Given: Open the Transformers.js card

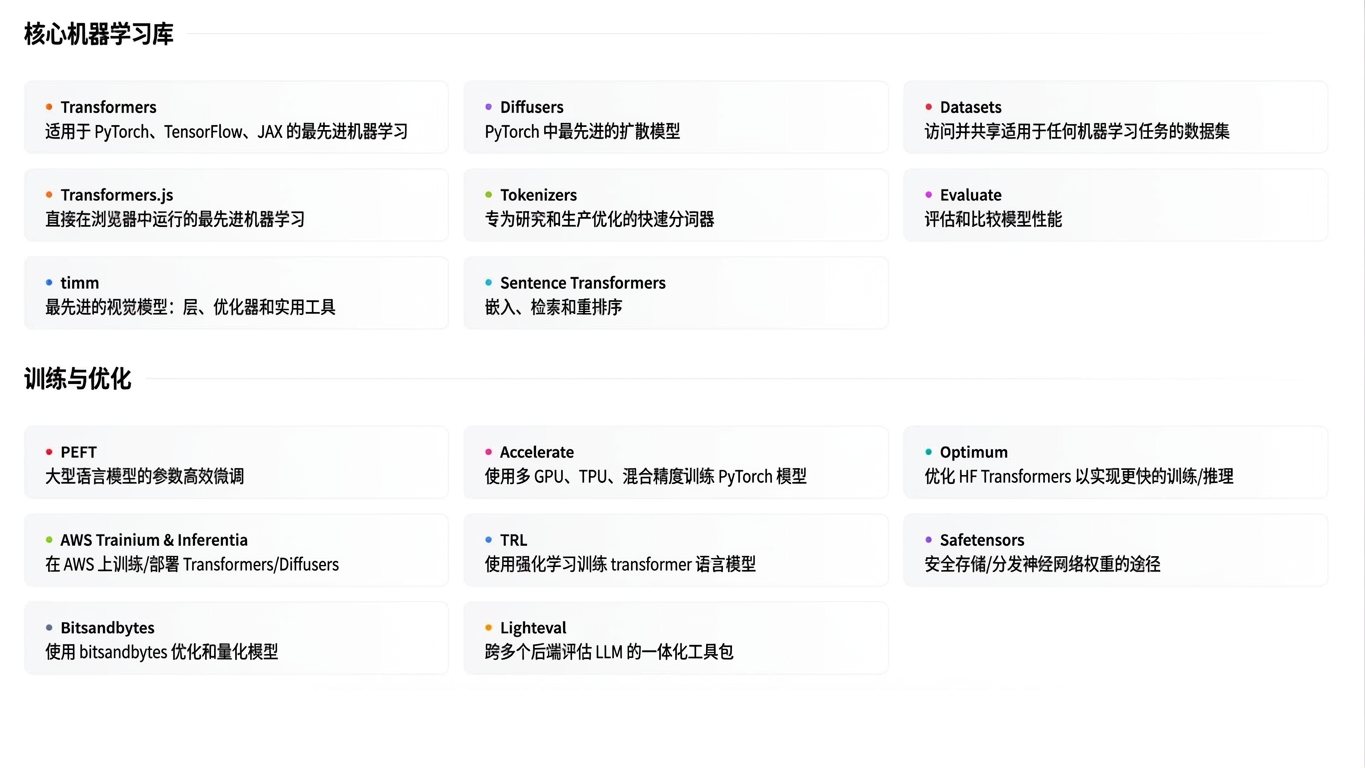Looking at the screenshot, I should 236,206.
